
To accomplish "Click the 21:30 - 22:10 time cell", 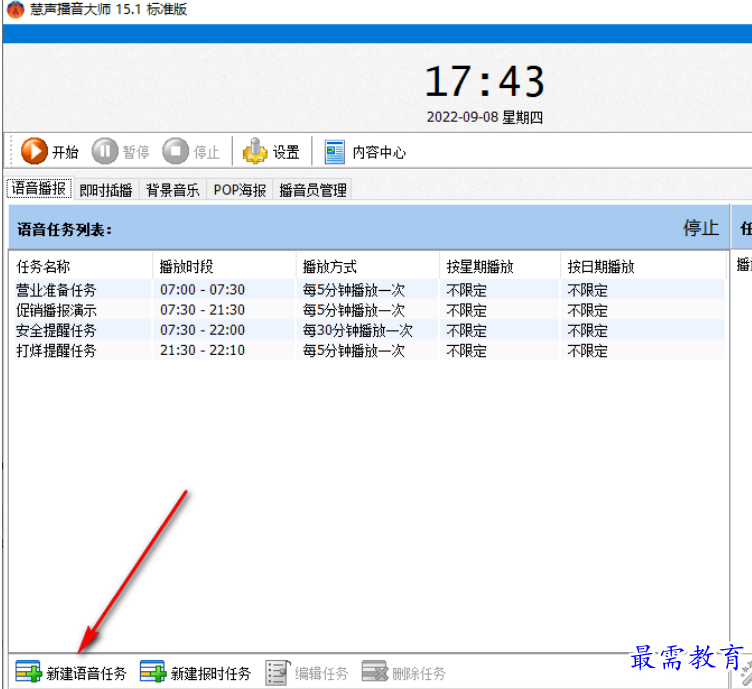I will pyautogui.click(x=202, y=350).
